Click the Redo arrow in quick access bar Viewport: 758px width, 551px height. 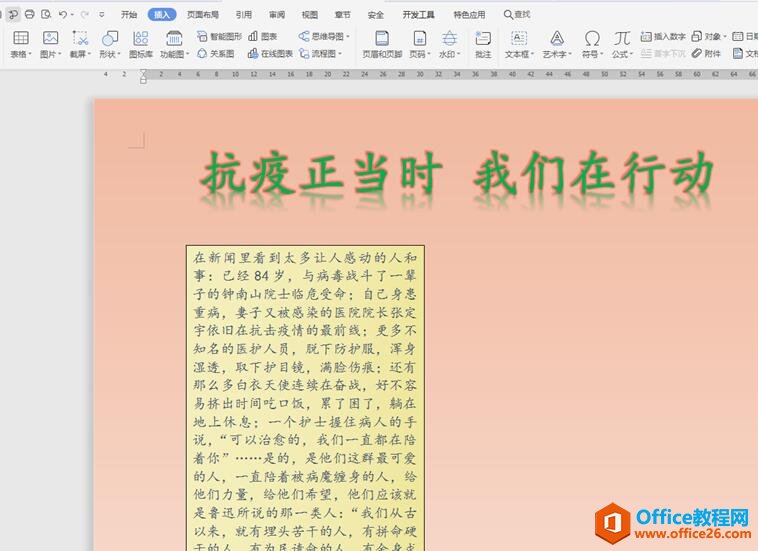pos(85,14)
